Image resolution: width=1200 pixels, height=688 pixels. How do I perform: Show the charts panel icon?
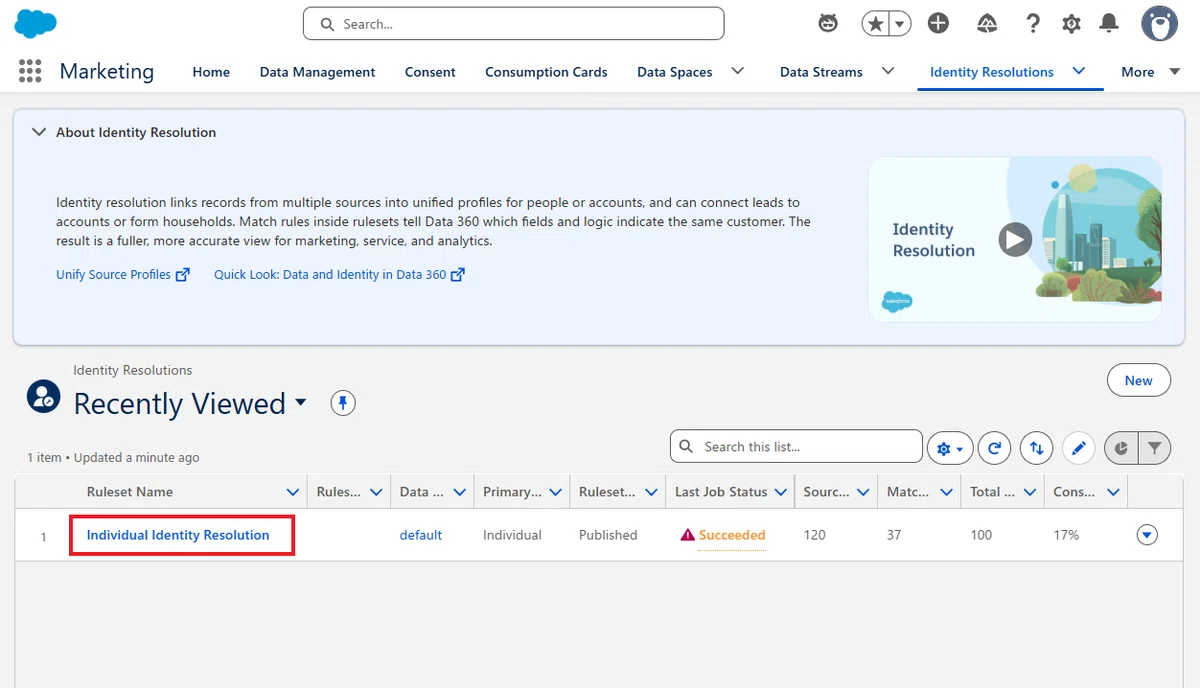point(1121,449)
